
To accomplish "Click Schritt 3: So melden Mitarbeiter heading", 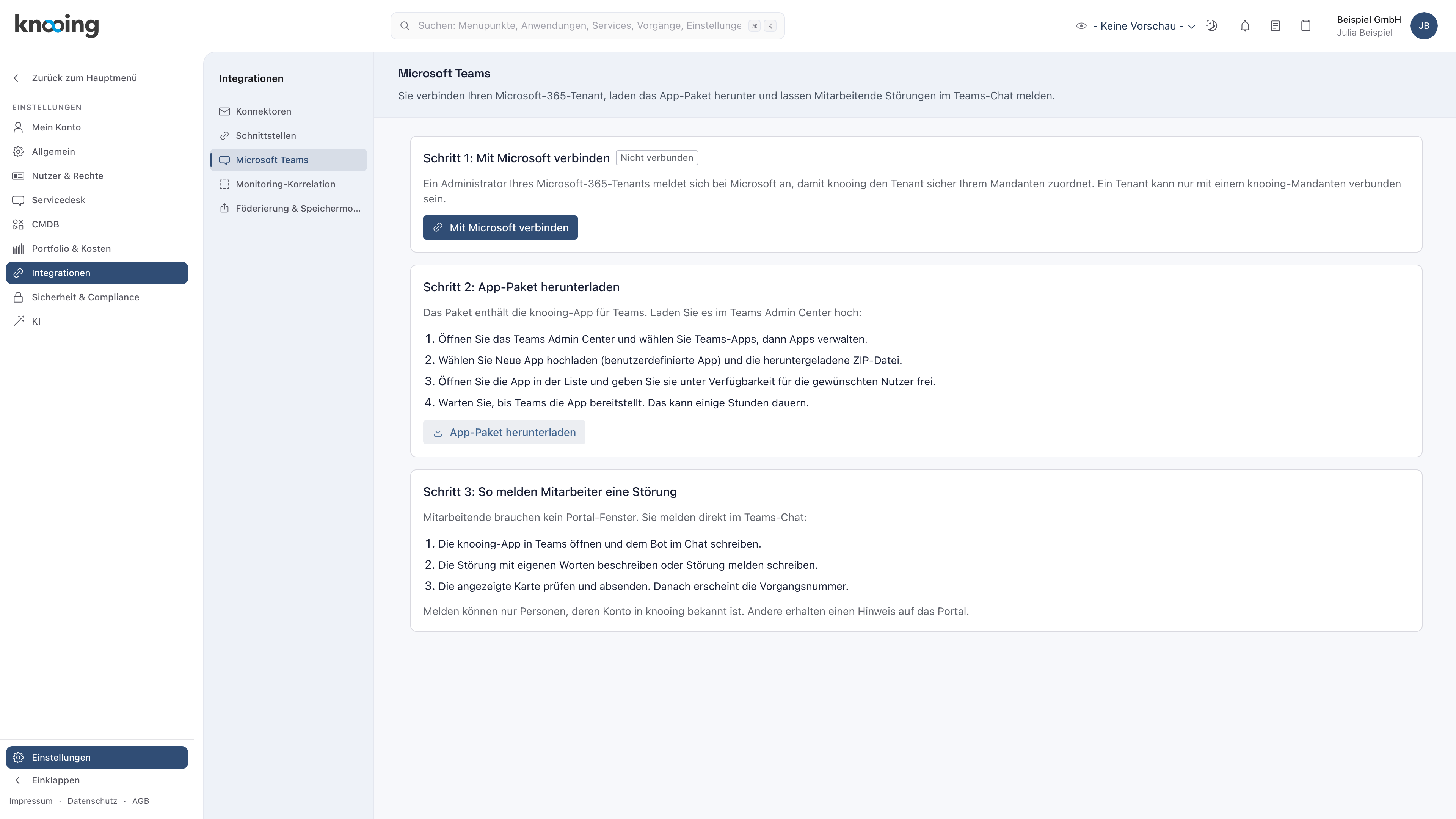I will click(550, 492).
